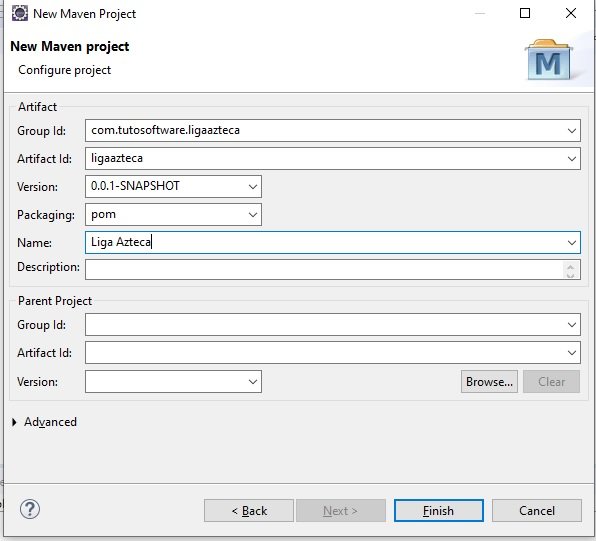Open the 0.0.1-SNAPSHOT Version dropdown
Image resolution: width=596 pixels, height=541 pixels.
click(252, 187)
